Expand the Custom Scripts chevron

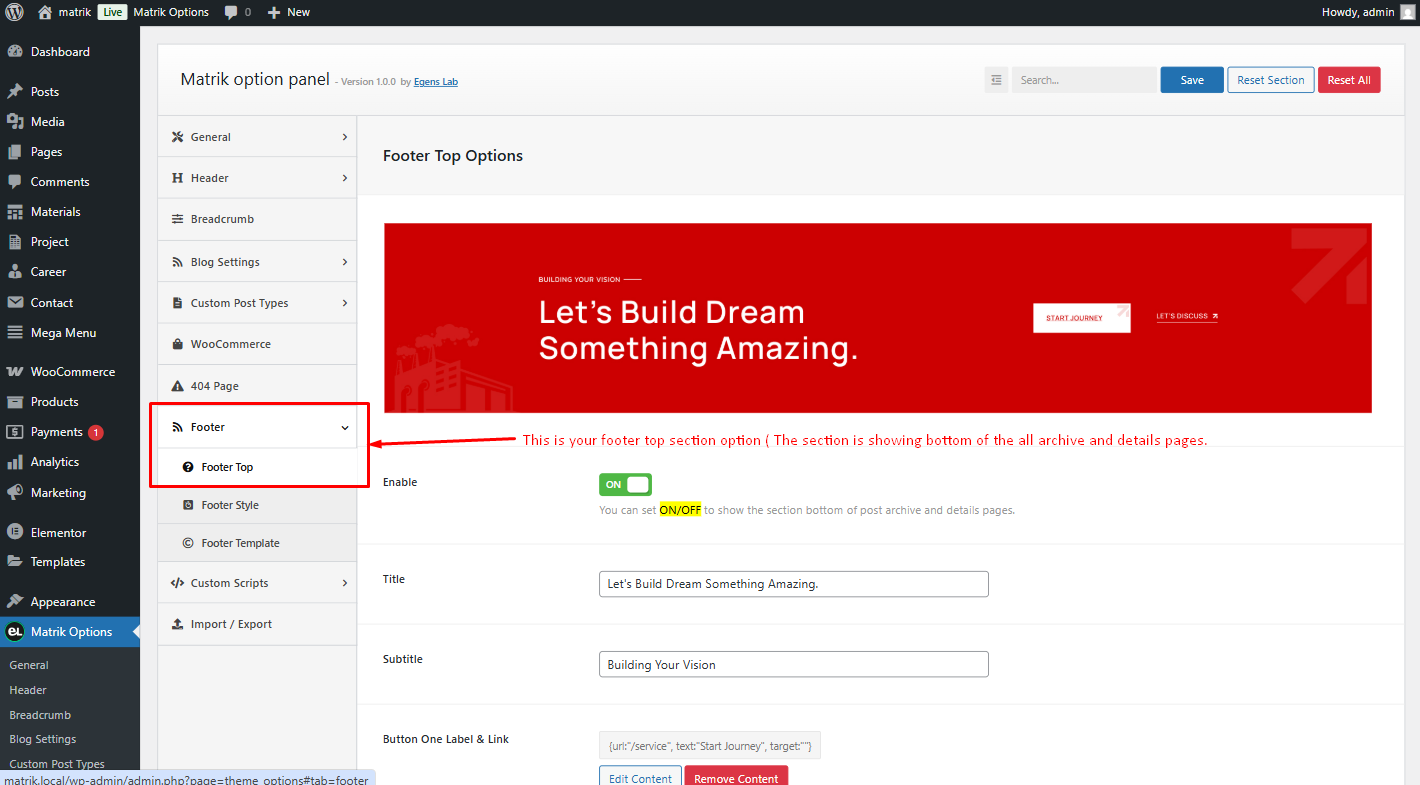[x=345, y=583]
